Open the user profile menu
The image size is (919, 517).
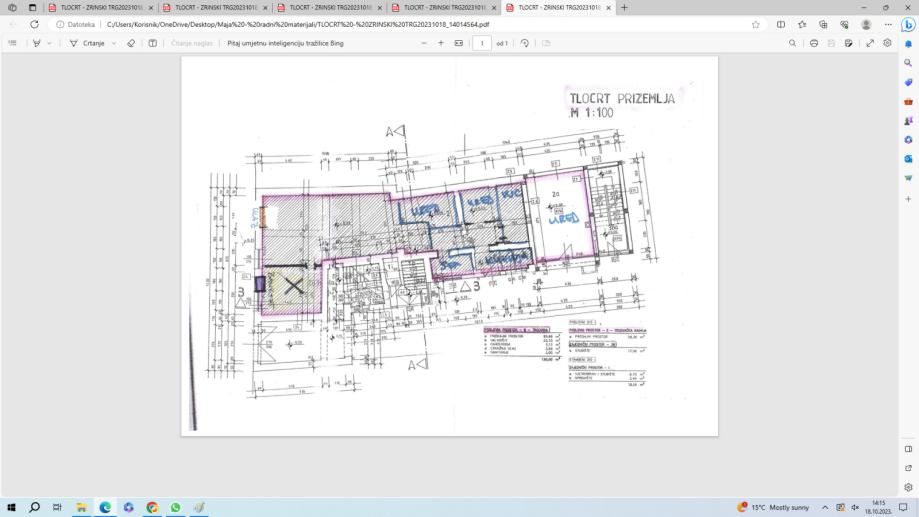(866, 25)
